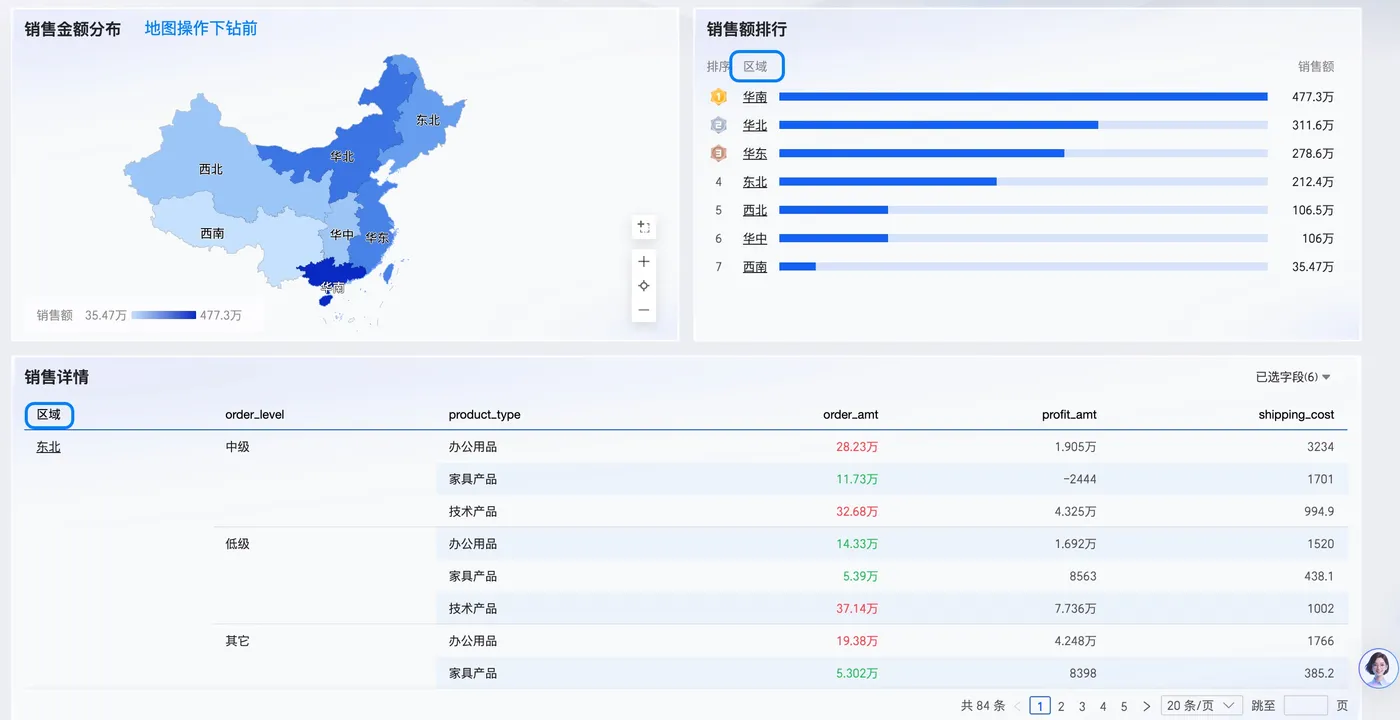Click the 28.23万 order amount cell

(x=857, y=447)
